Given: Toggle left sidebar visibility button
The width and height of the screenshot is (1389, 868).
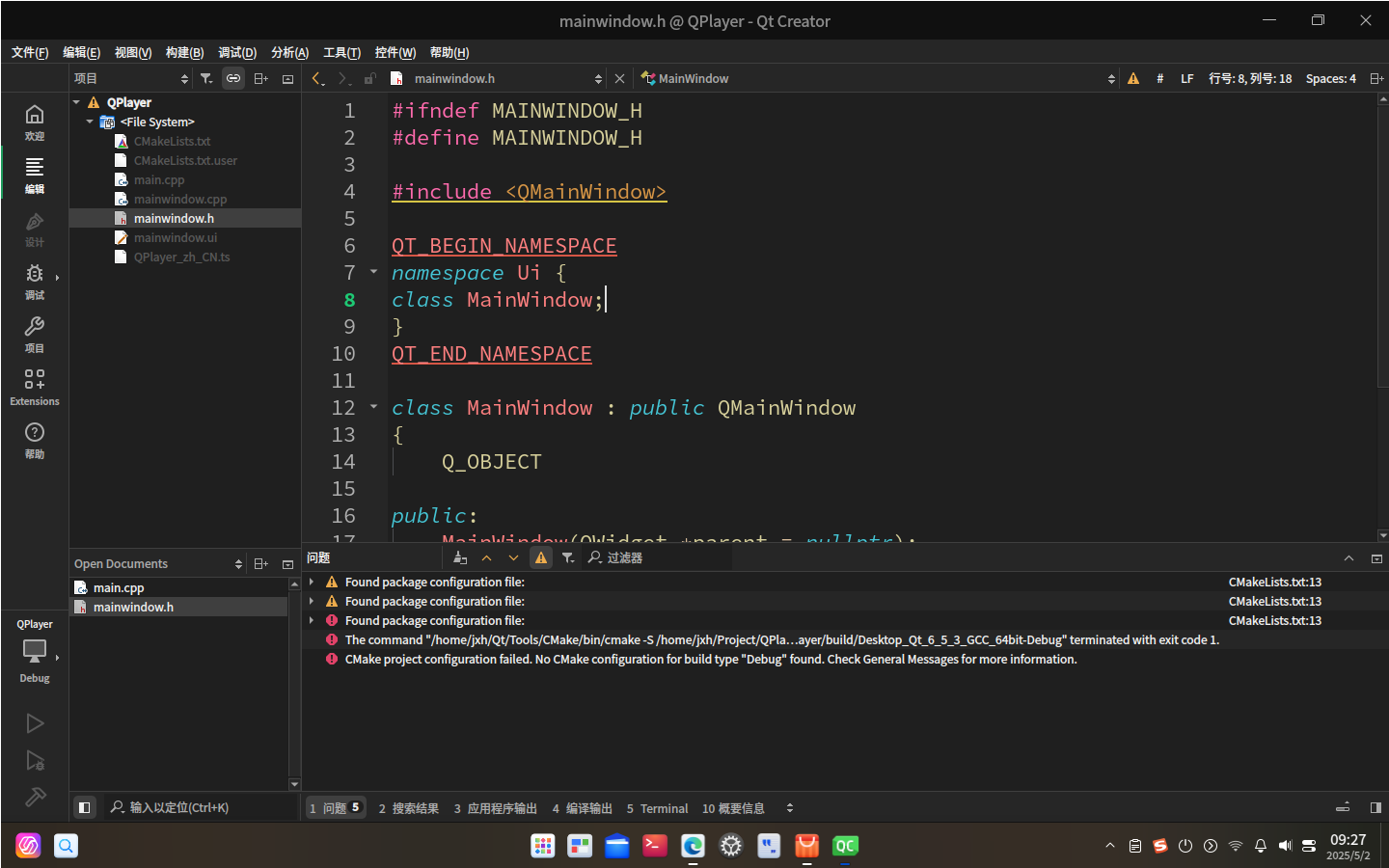Looking at the screenshot, I should point(84,807).
